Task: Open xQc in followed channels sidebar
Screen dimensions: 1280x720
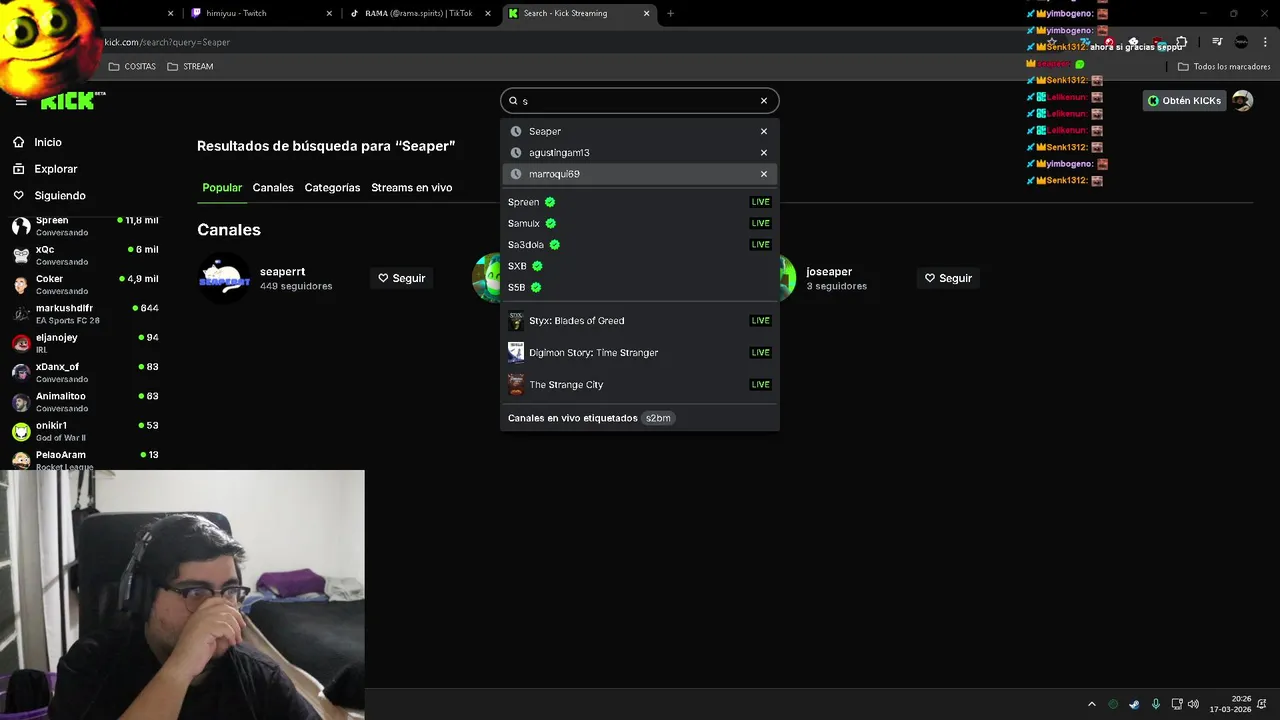Action: (85, 255)
